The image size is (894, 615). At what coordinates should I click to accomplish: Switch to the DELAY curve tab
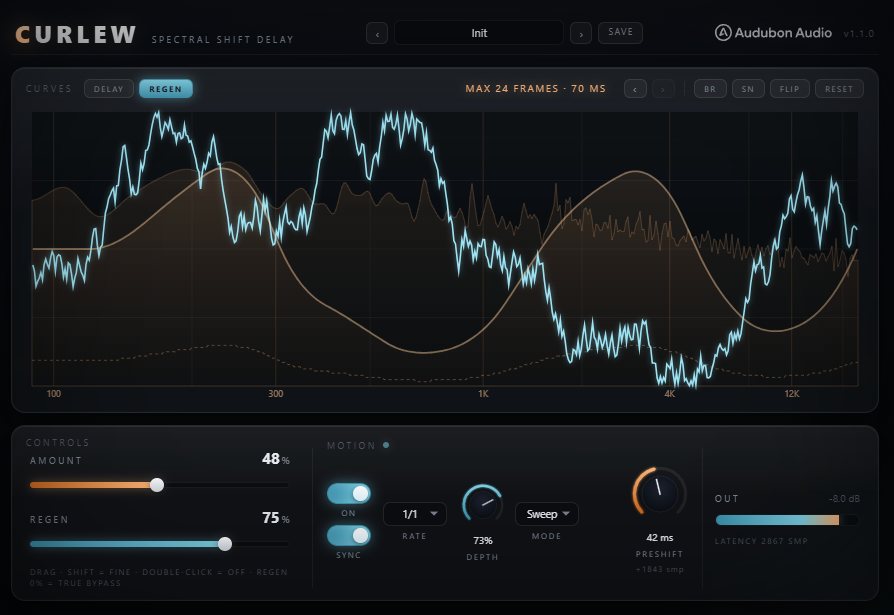click(108, 89)
